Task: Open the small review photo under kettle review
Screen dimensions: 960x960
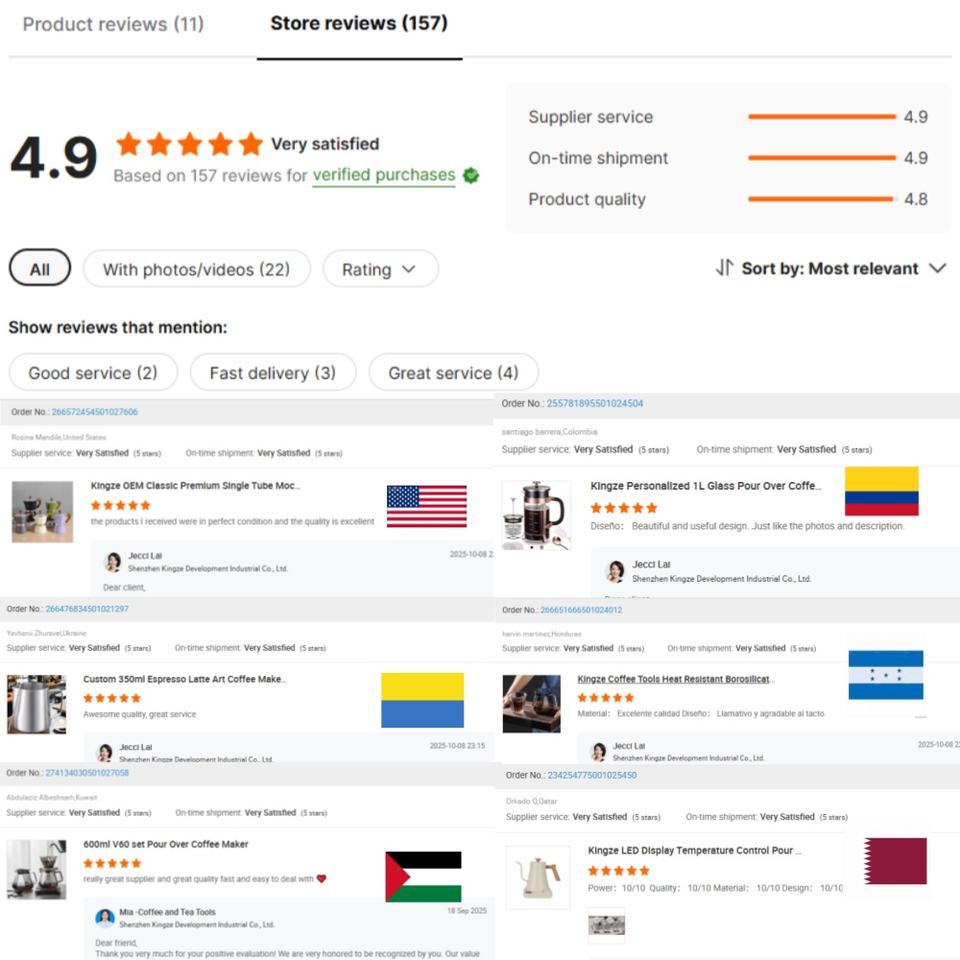Action: coord(606,924)
